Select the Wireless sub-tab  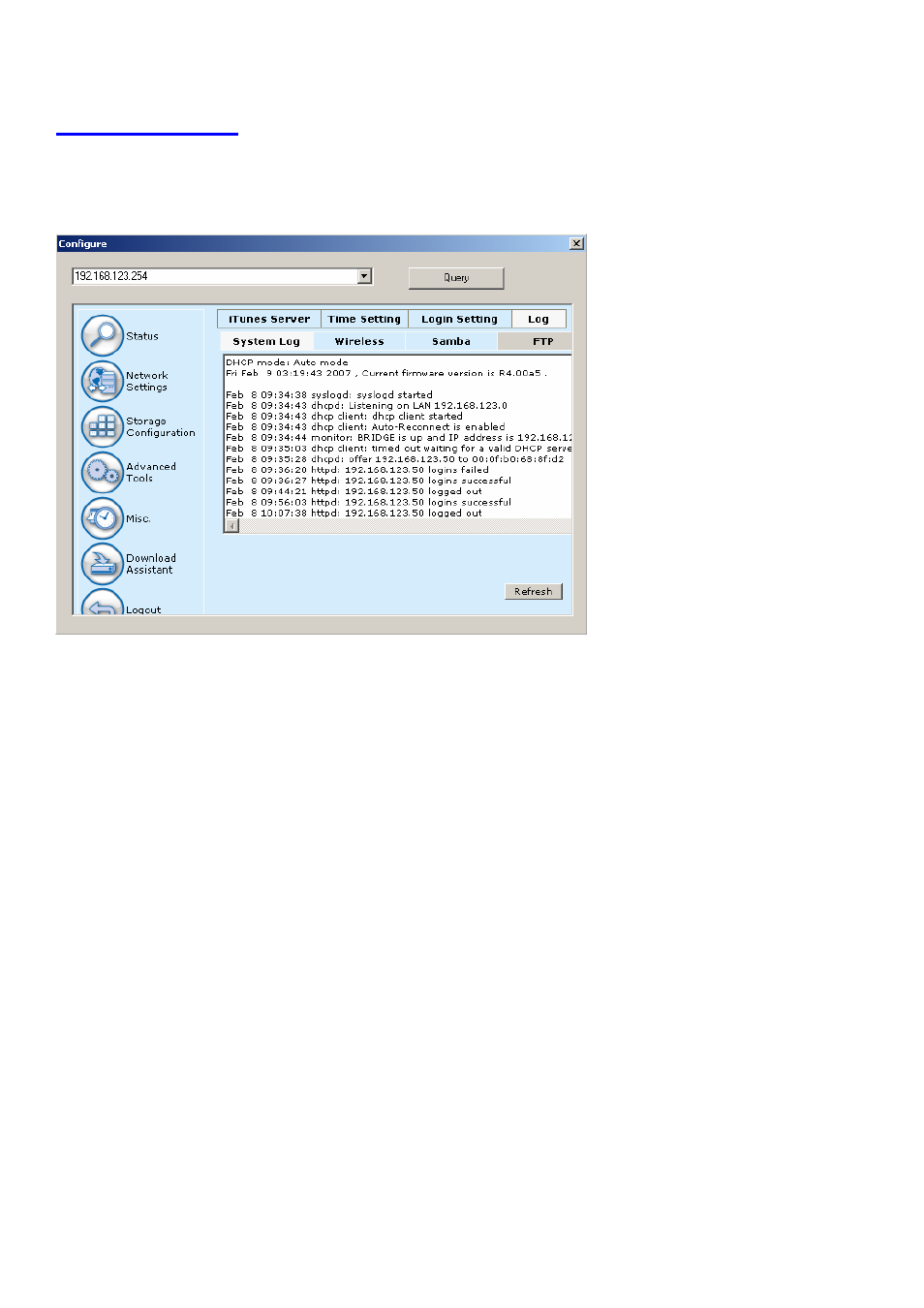tap(359, 341)
